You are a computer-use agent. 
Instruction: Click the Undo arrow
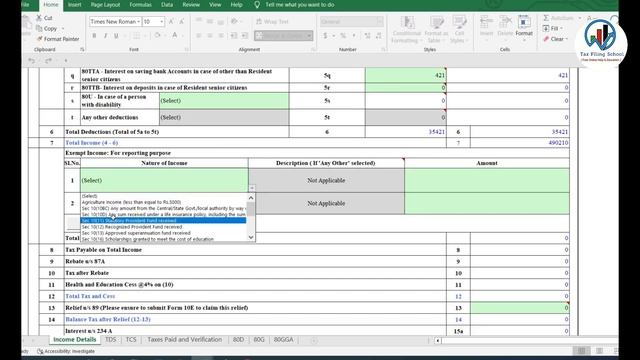coord(32,60)
